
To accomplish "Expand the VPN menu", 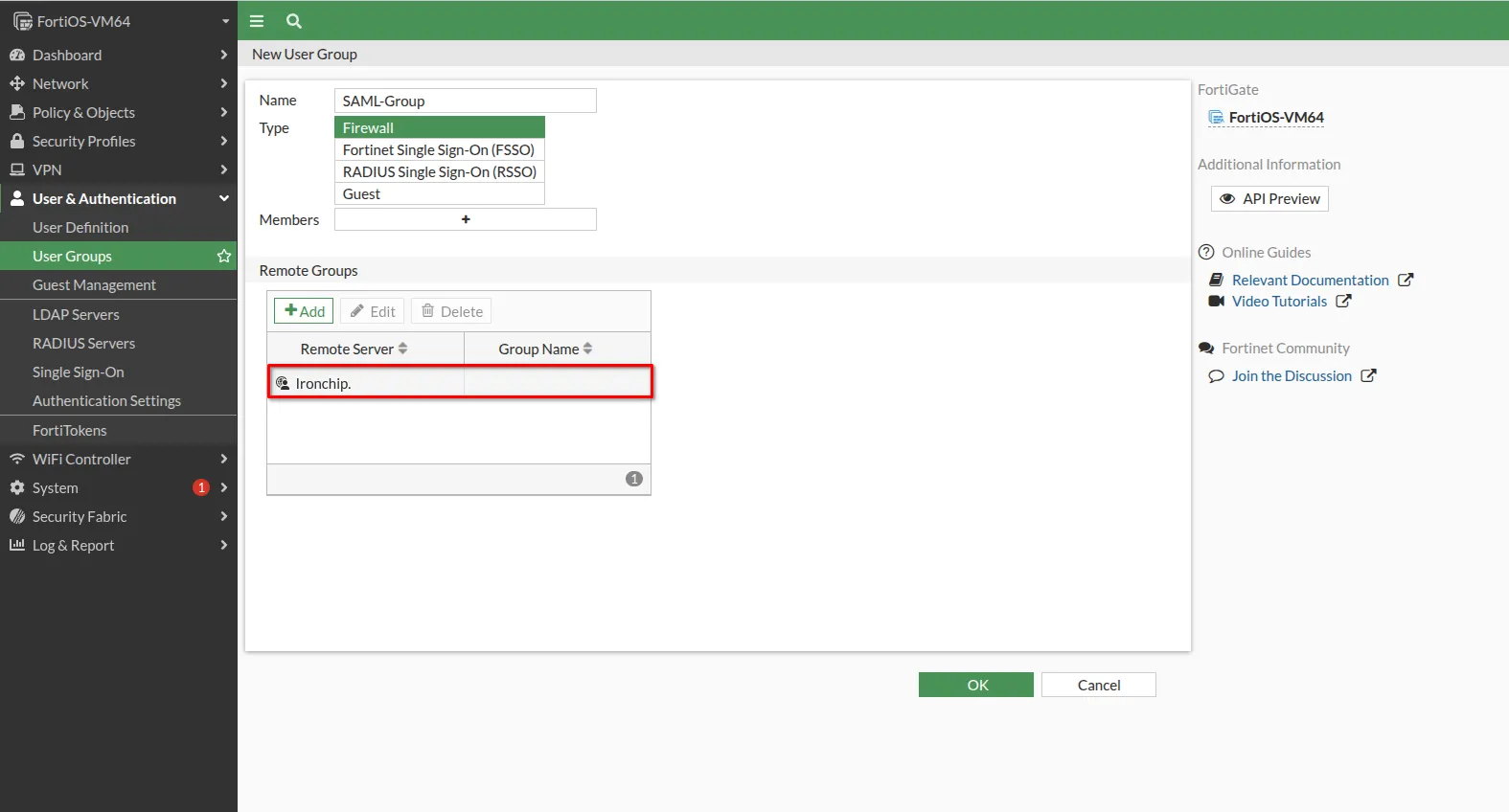I will pos(119,169).
